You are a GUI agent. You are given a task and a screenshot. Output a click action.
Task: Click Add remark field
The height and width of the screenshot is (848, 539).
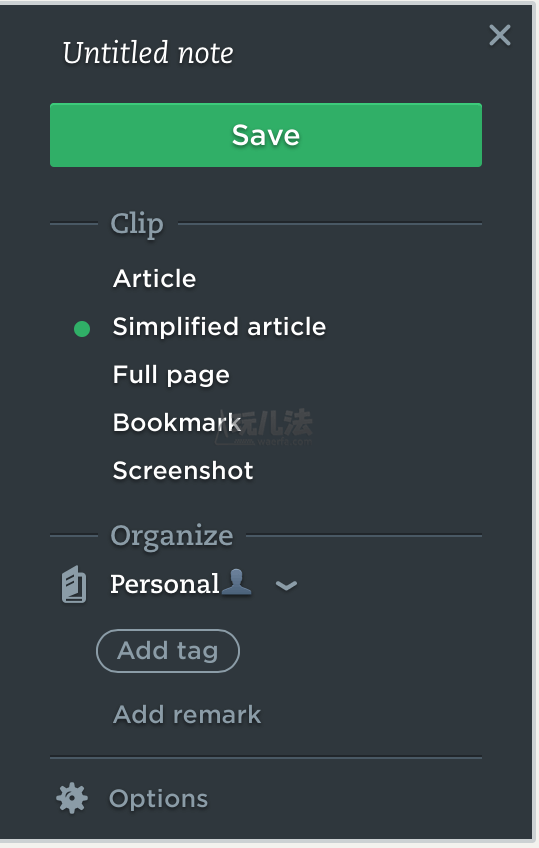click(x=187, y=715)
